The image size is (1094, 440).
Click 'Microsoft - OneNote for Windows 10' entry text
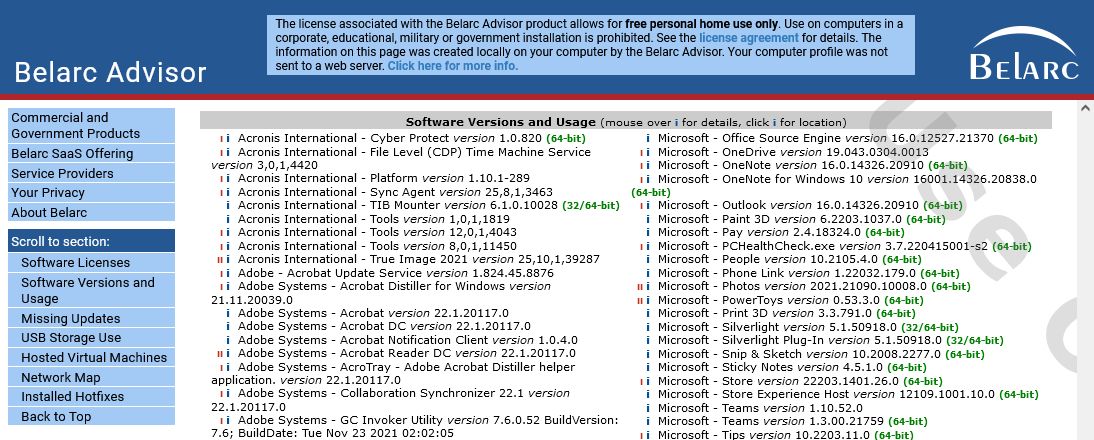[847, 179]
